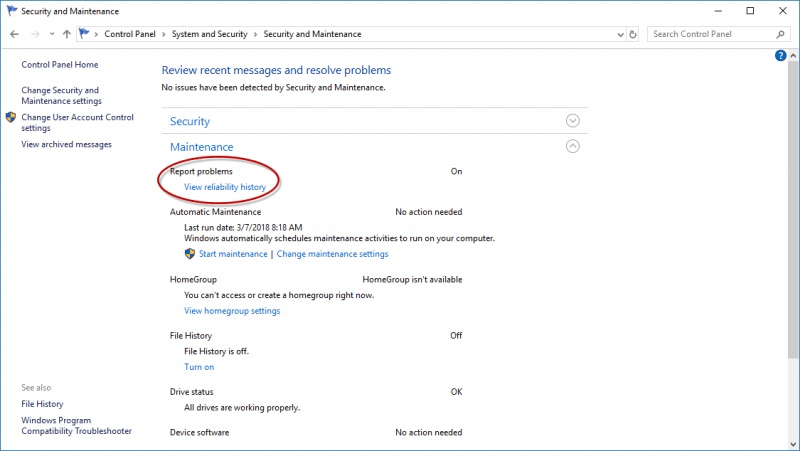Click 'Device software' label
The image size is (800, 451).
(x=199, y=433)
